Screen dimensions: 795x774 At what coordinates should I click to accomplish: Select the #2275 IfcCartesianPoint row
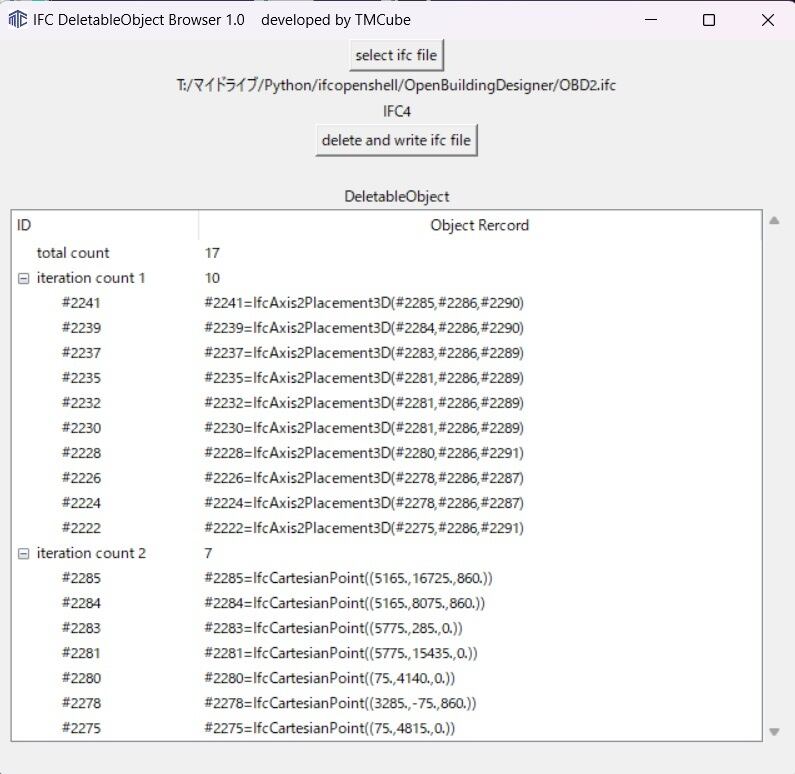click(330, 728)
